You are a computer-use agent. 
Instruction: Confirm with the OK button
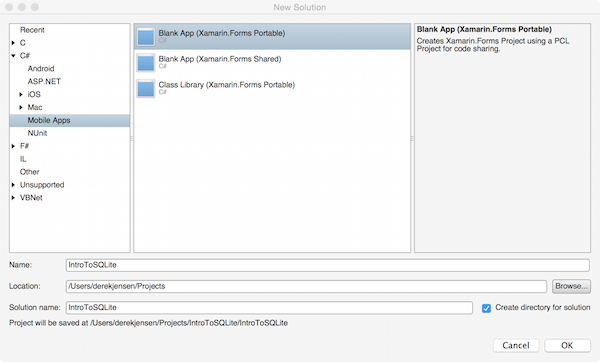click(567, 346)
